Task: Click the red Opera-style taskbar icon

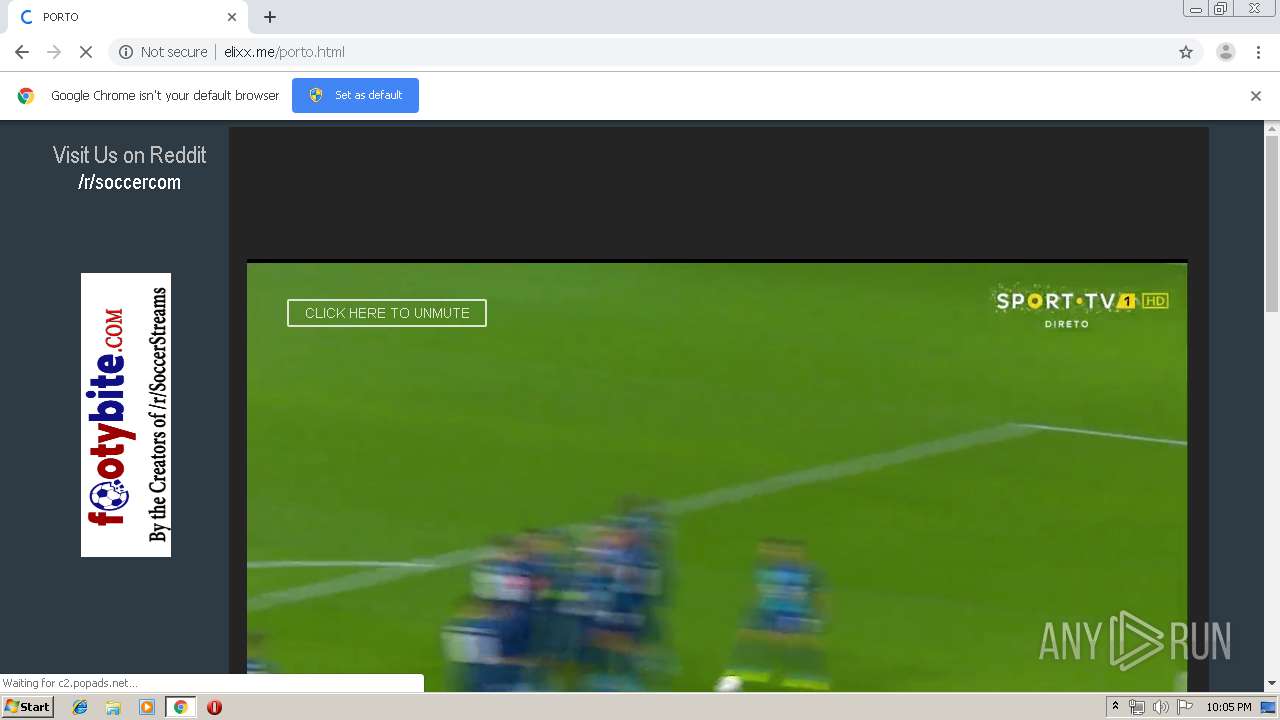Action: coord(214,707)
